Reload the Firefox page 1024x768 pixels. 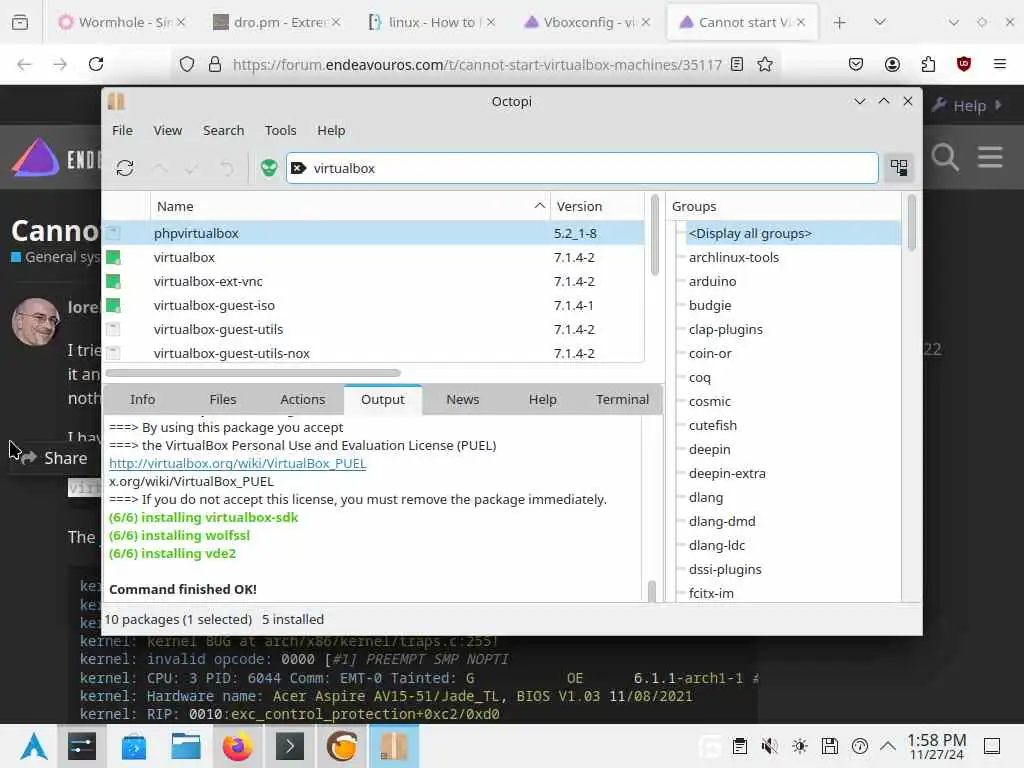[x=96, y=64]
